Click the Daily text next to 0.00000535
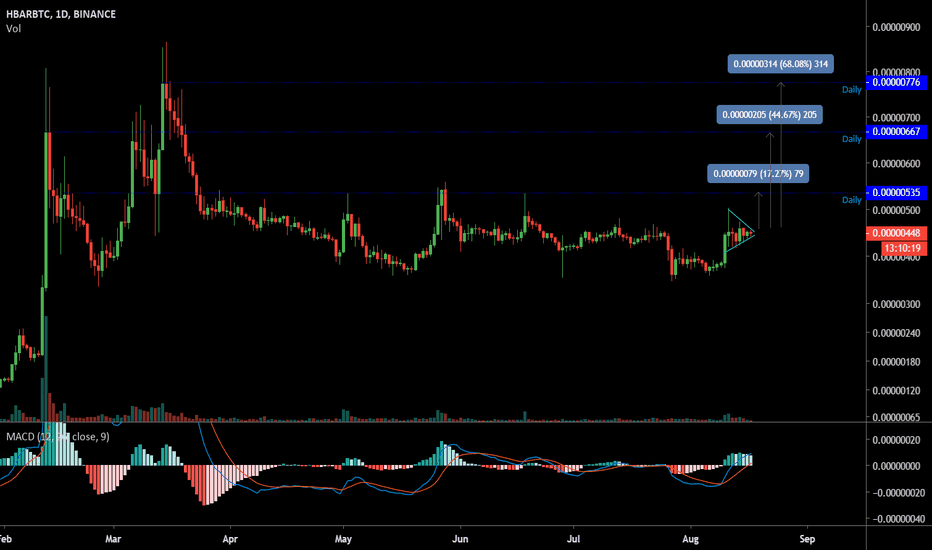The image size is (932, 550). click(x=852, y=200)
